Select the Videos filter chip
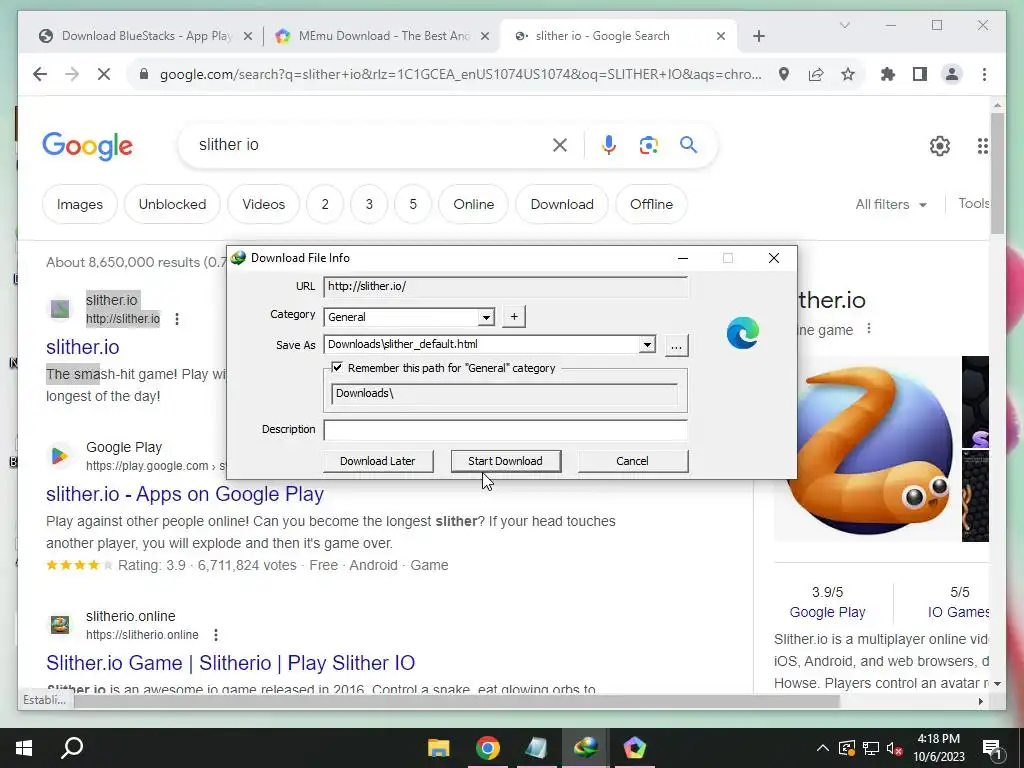Viewport: 1024px width, 768px height. tap(264, 204)
